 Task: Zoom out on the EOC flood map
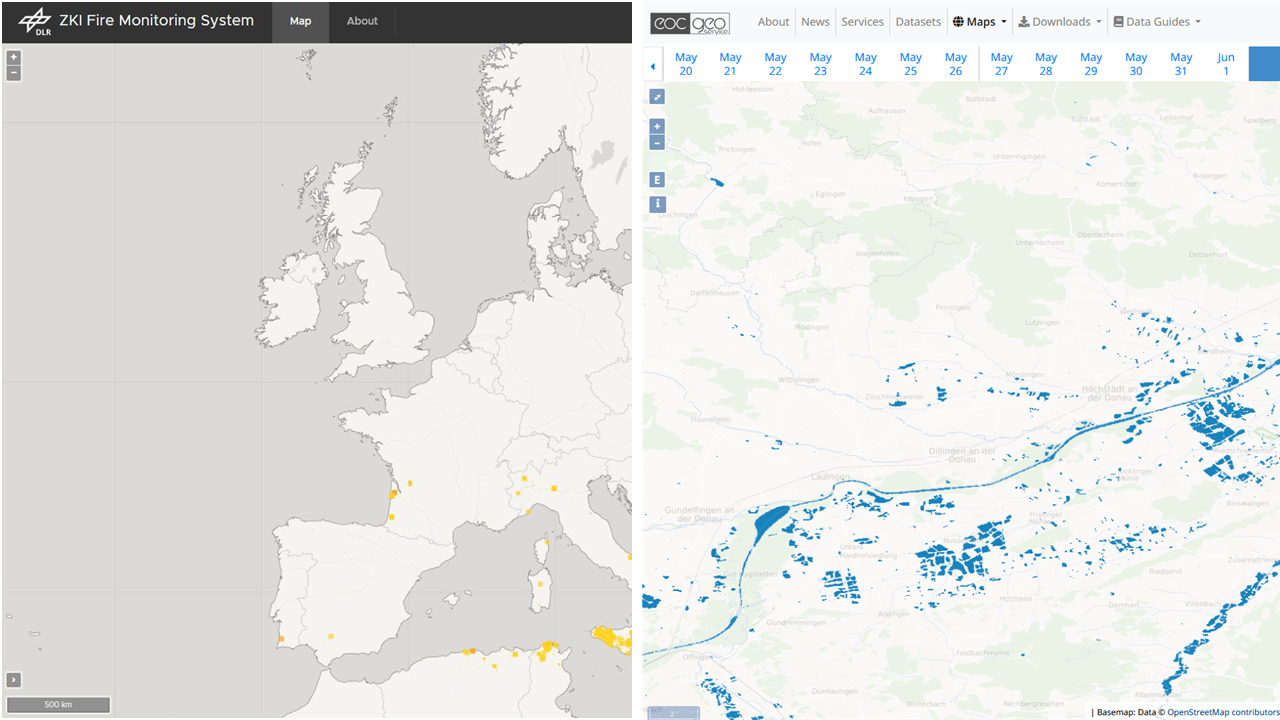click(x=657, y=143)
